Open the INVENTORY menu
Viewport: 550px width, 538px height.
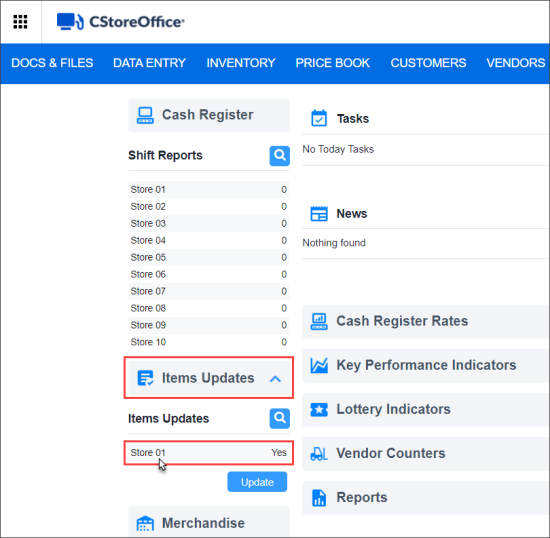point(241,63)
